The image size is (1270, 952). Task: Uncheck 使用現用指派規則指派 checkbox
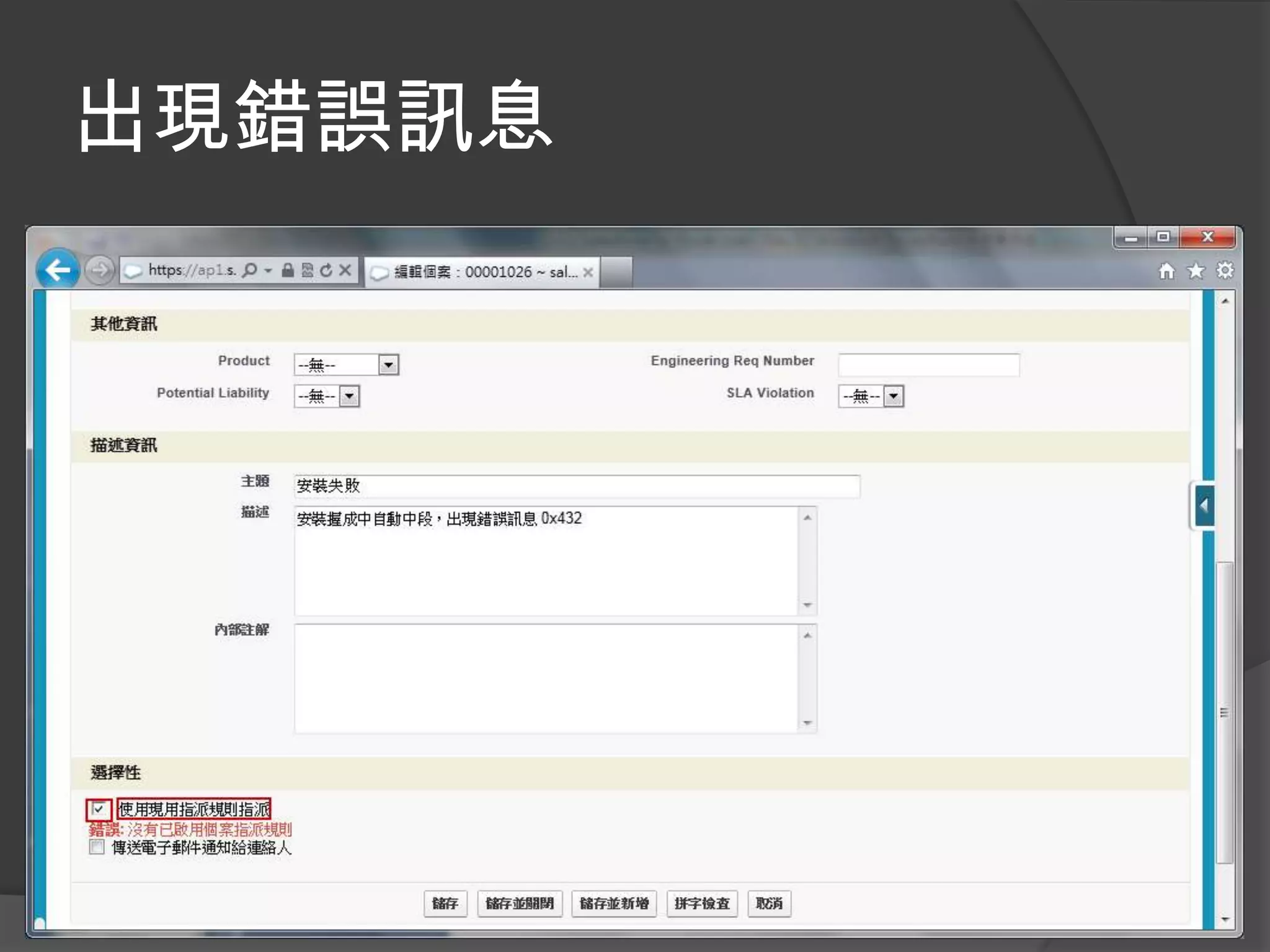point(98,809)
